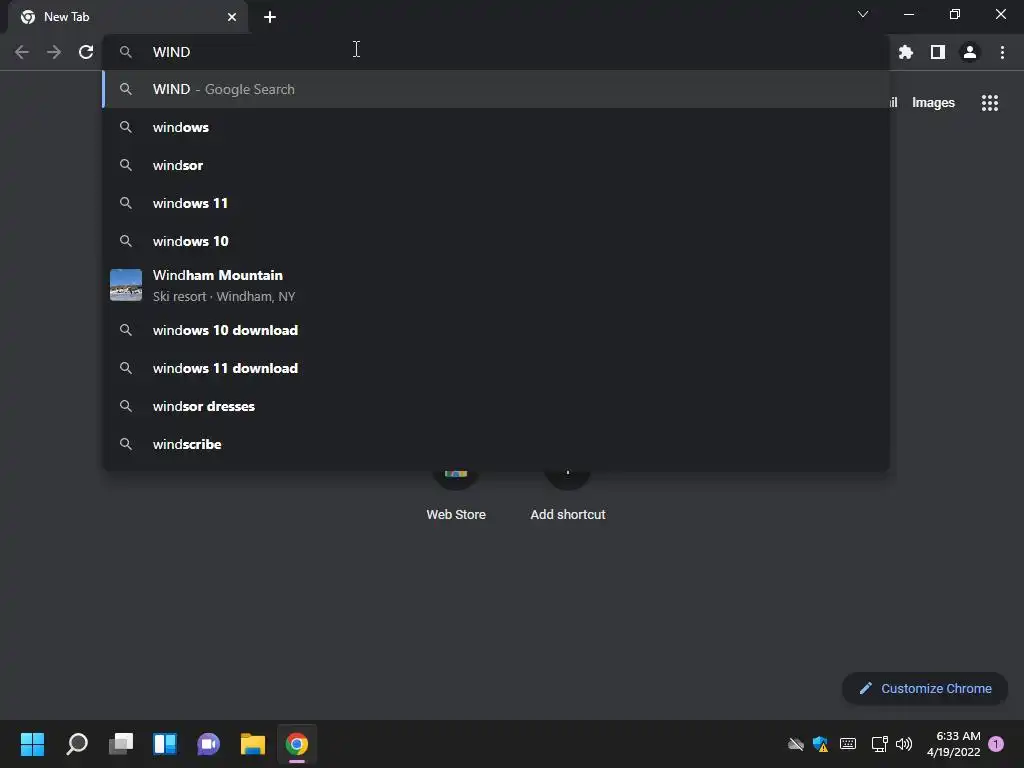Launch the Chat app from taskbar
Screen dimensions: 1024x768
coord(208,744)
